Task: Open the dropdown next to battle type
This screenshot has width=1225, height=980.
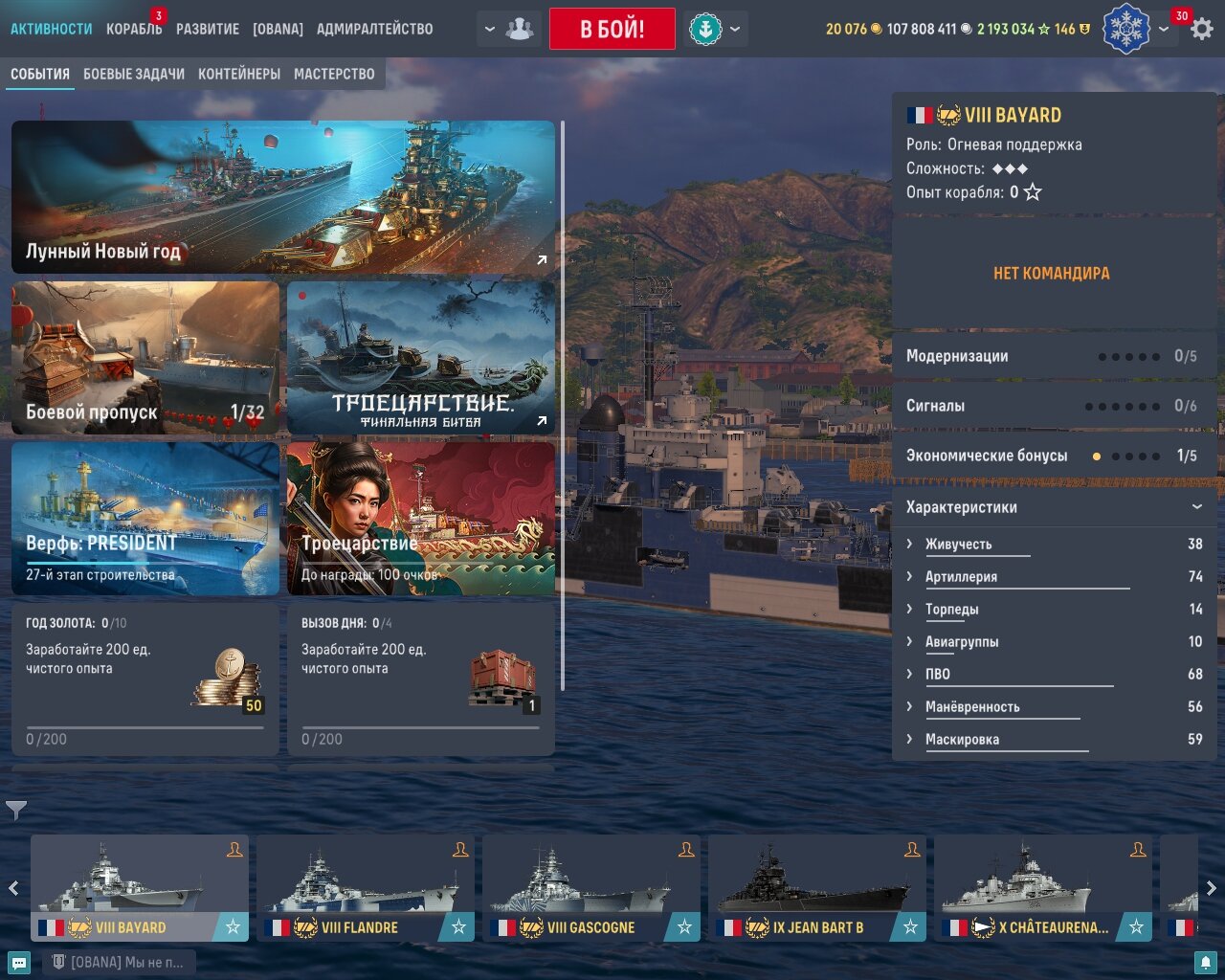Action: (x=735, y=29)
